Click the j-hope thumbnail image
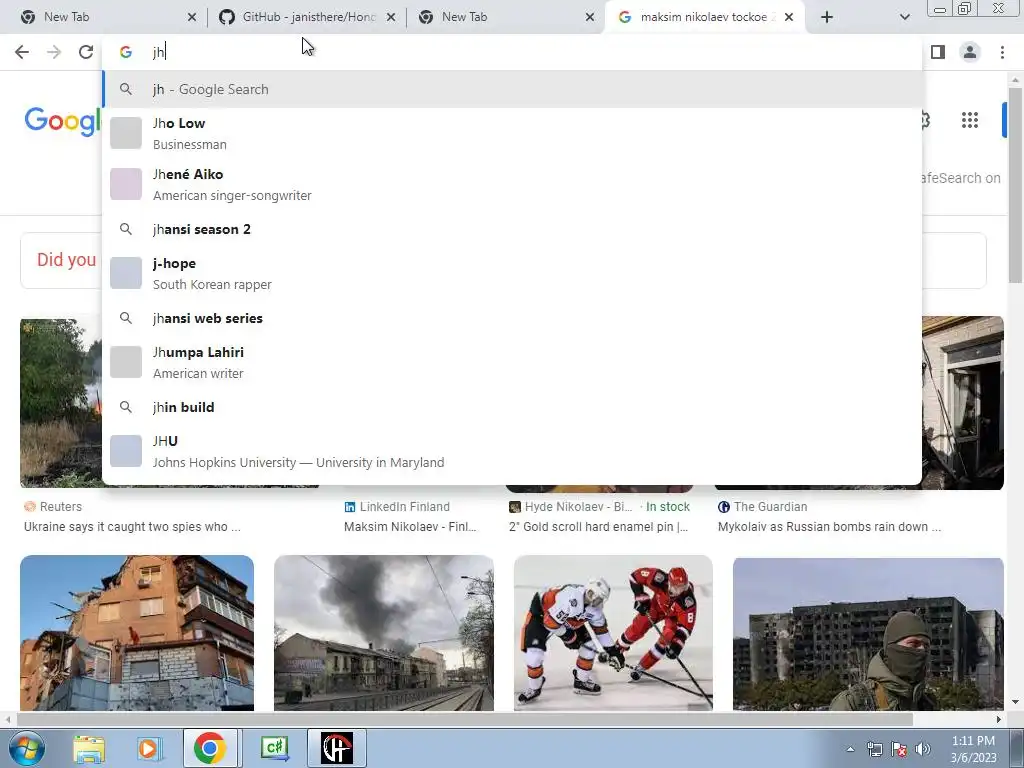The width and height of the screenshot is (1024, 768). 126,273
